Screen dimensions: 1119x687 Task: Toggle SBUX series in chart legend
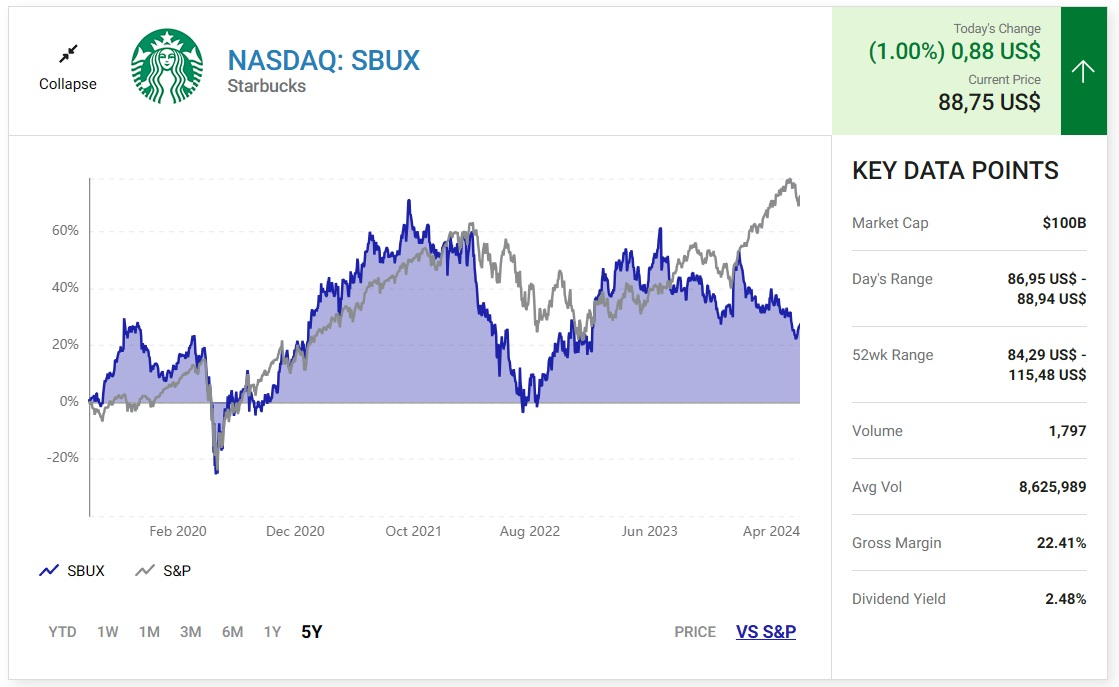coord(71,571)
